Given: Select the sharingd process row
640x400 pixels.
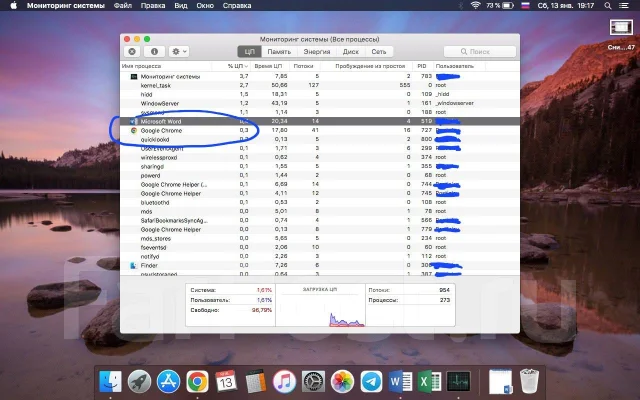Looking at the screenshot, I should [320, 166].
